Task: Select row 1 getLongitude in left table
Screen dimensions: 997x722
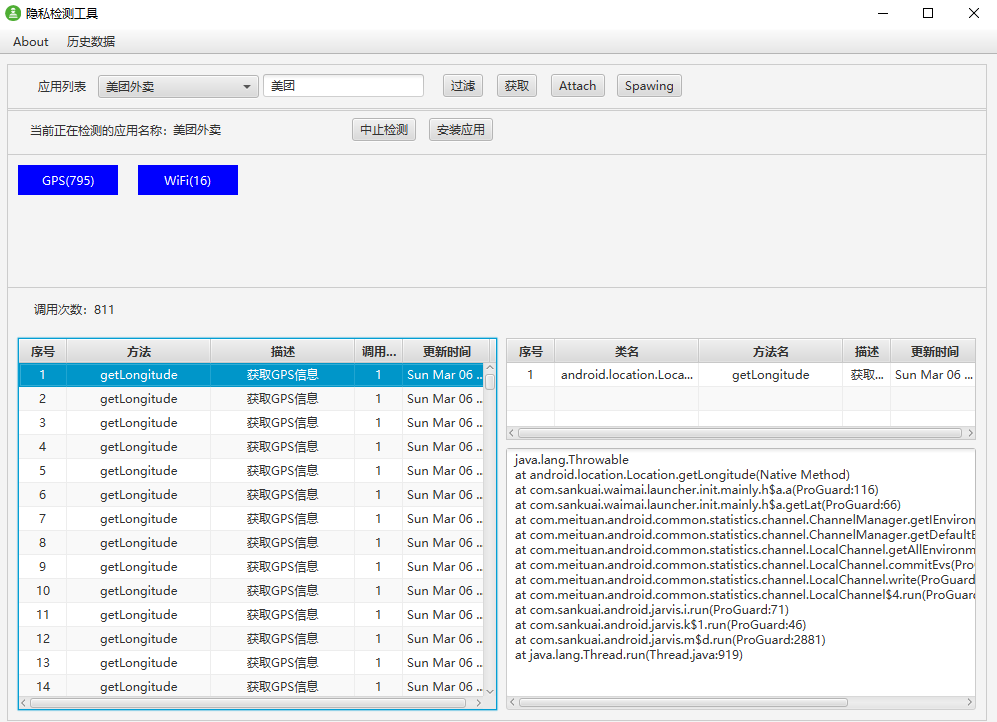Action: coord(251,375)
